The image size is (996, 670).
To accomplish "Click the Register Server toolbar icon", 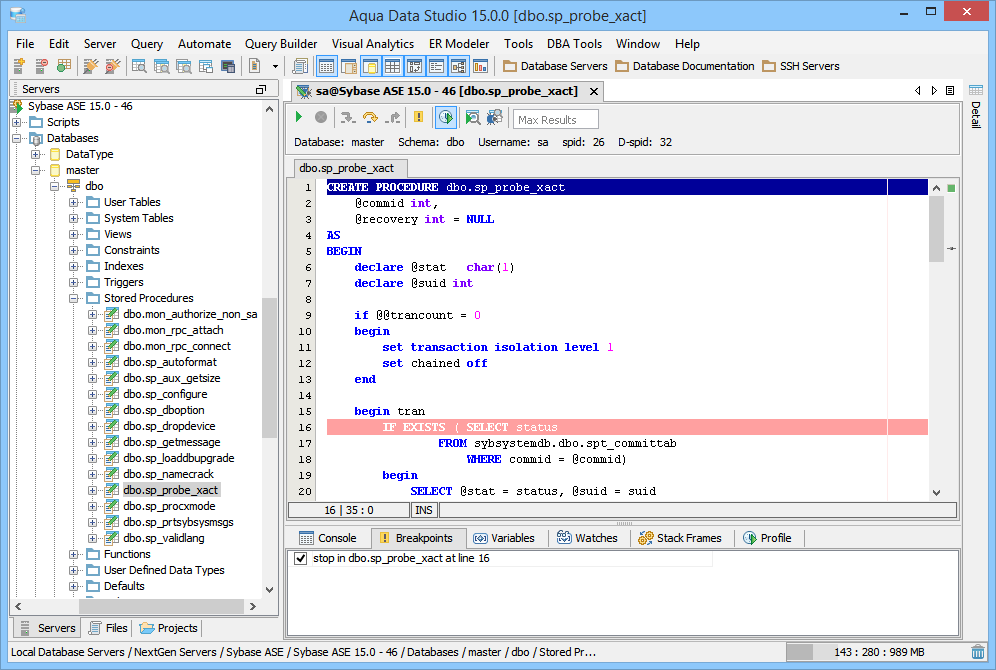I will pyautogui.click(x=19, y=66).
